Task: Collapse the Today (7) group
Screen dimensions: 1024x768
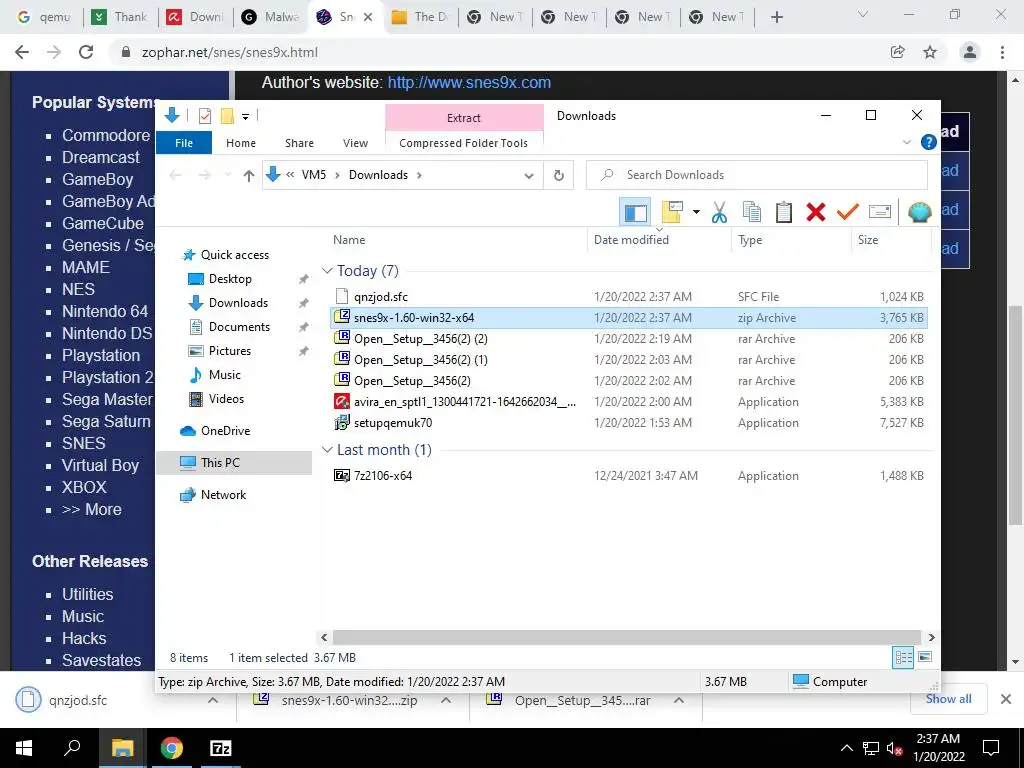Action: point(327,270)
